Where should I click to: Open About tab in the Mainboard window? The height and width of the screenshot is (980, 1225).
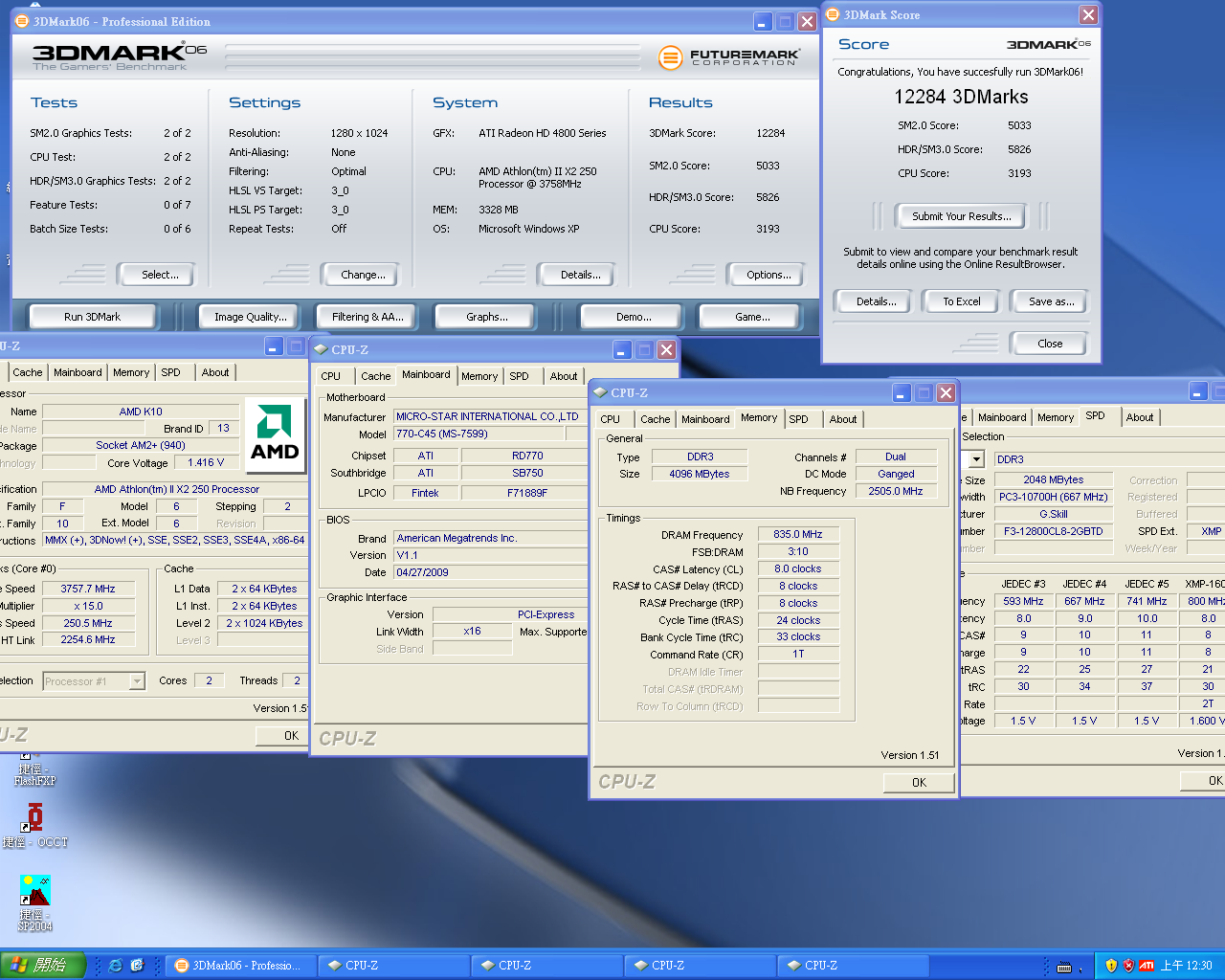(x=564, y=376)
